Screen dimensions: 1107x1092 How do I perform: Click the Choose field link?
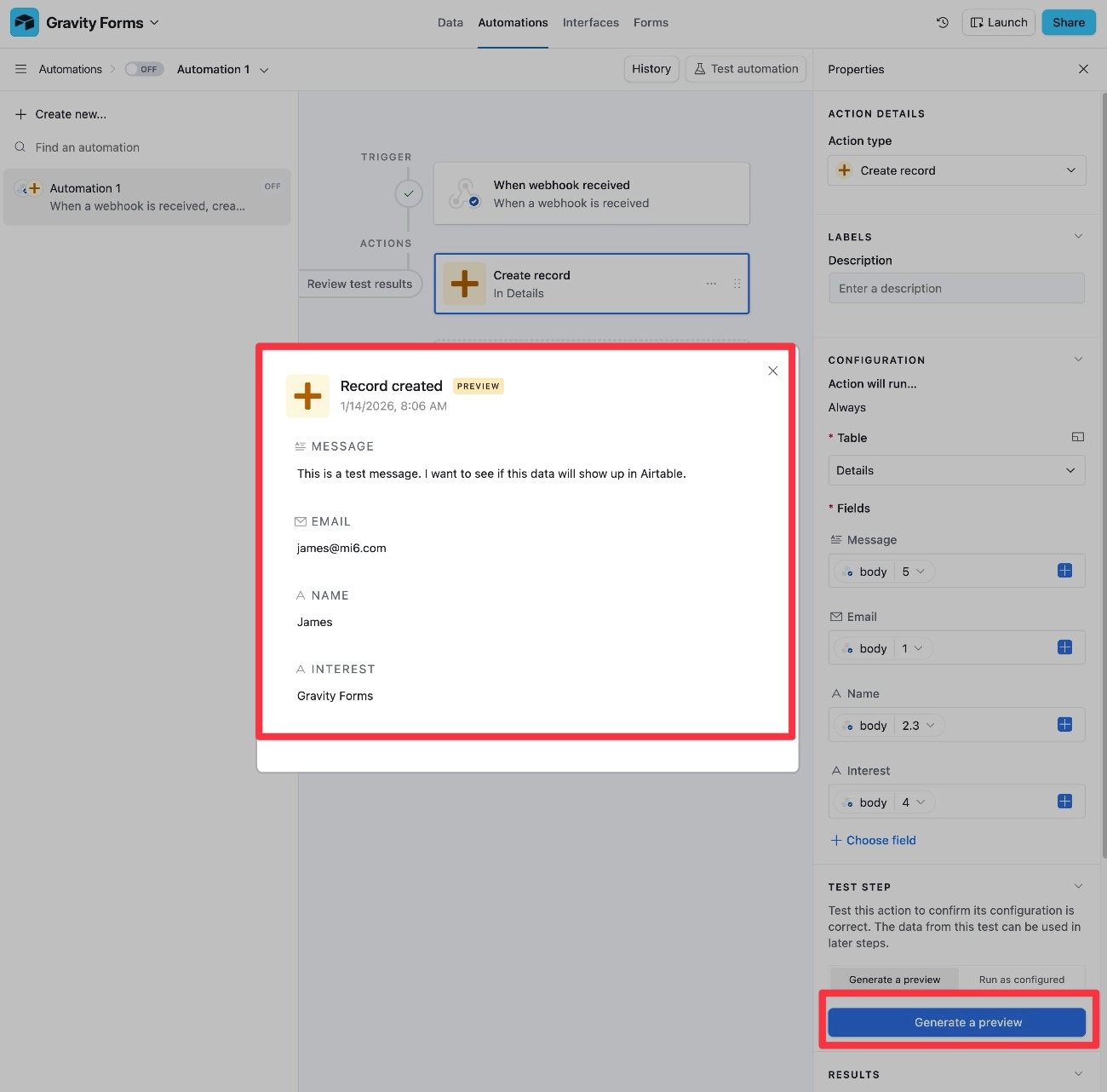[873, 840]
